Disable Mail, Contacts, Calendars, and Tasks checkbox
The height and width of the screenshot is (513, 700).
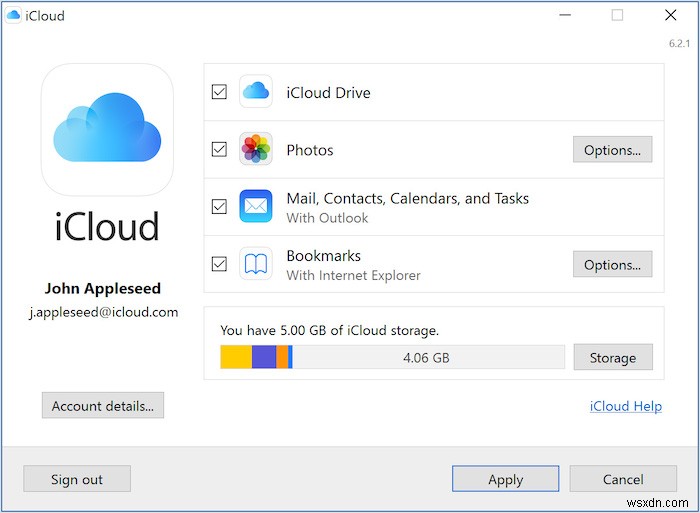point(219,207)
